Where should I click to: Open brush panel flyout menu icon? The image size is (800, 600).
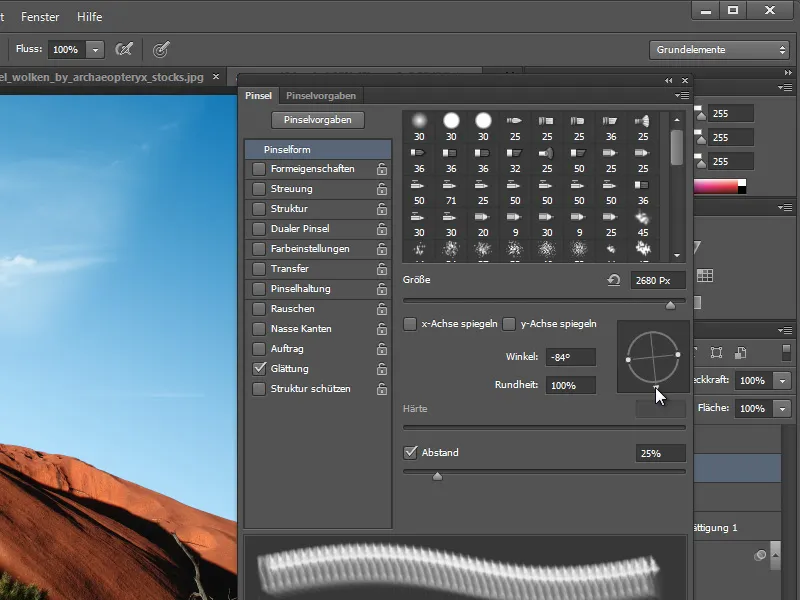pyautogui.click(x=682, y=95)
